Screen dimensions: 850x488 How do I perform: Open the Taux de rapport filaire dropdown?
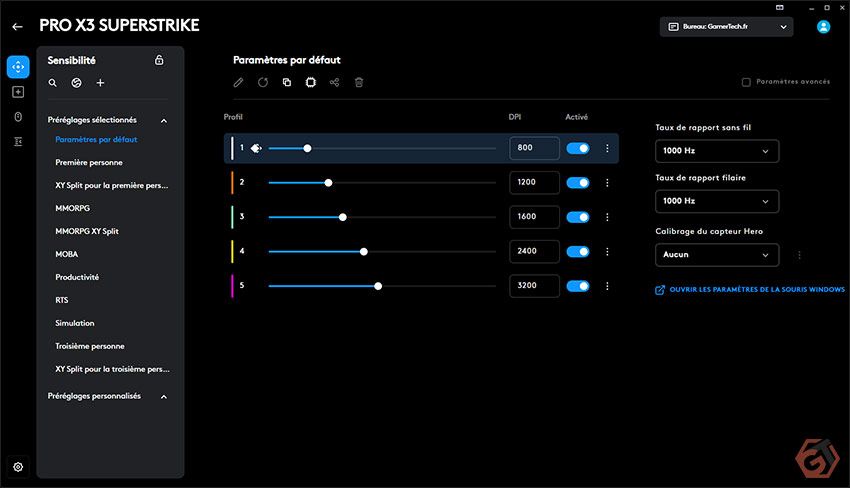717,201
